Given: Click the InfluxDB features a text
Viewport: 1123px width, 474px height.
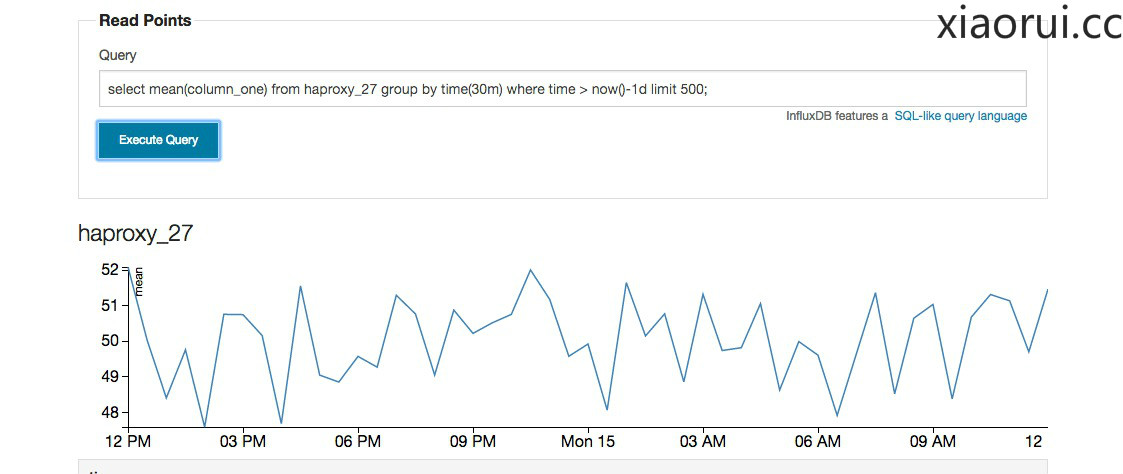Looking at the screenshot, I should pos(837,116).
